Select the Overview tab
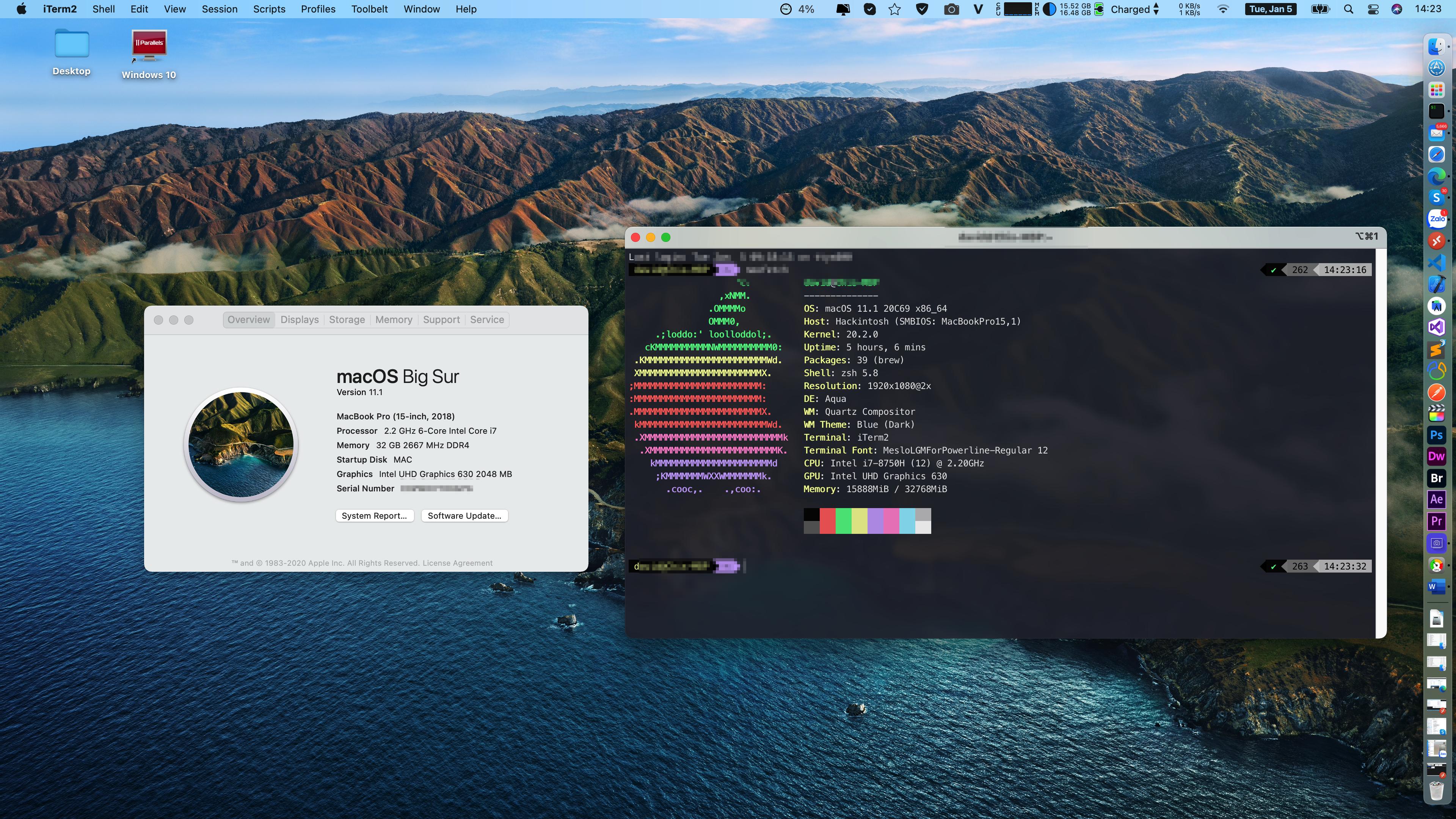This screenshot has height=819, width=1456. [x=249, y=320]
